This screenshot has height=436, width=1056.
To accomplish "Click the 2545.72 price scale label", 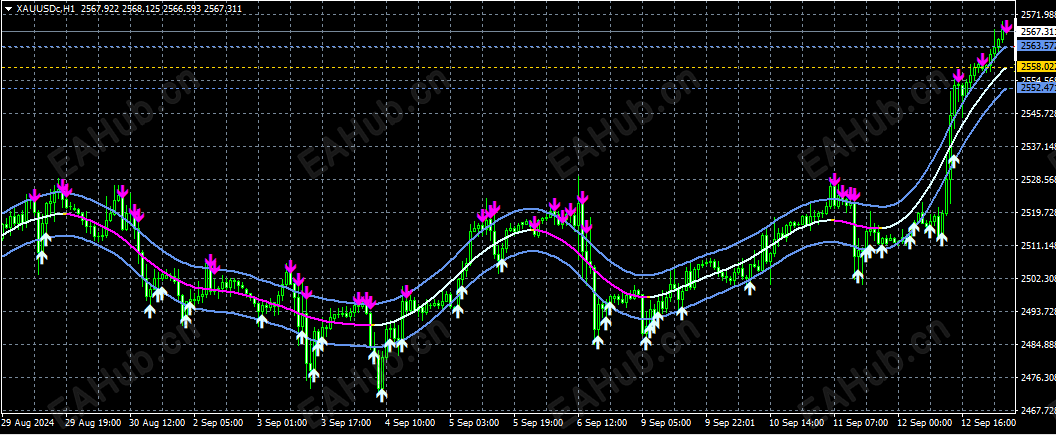I will click(x=1038, y=113).
